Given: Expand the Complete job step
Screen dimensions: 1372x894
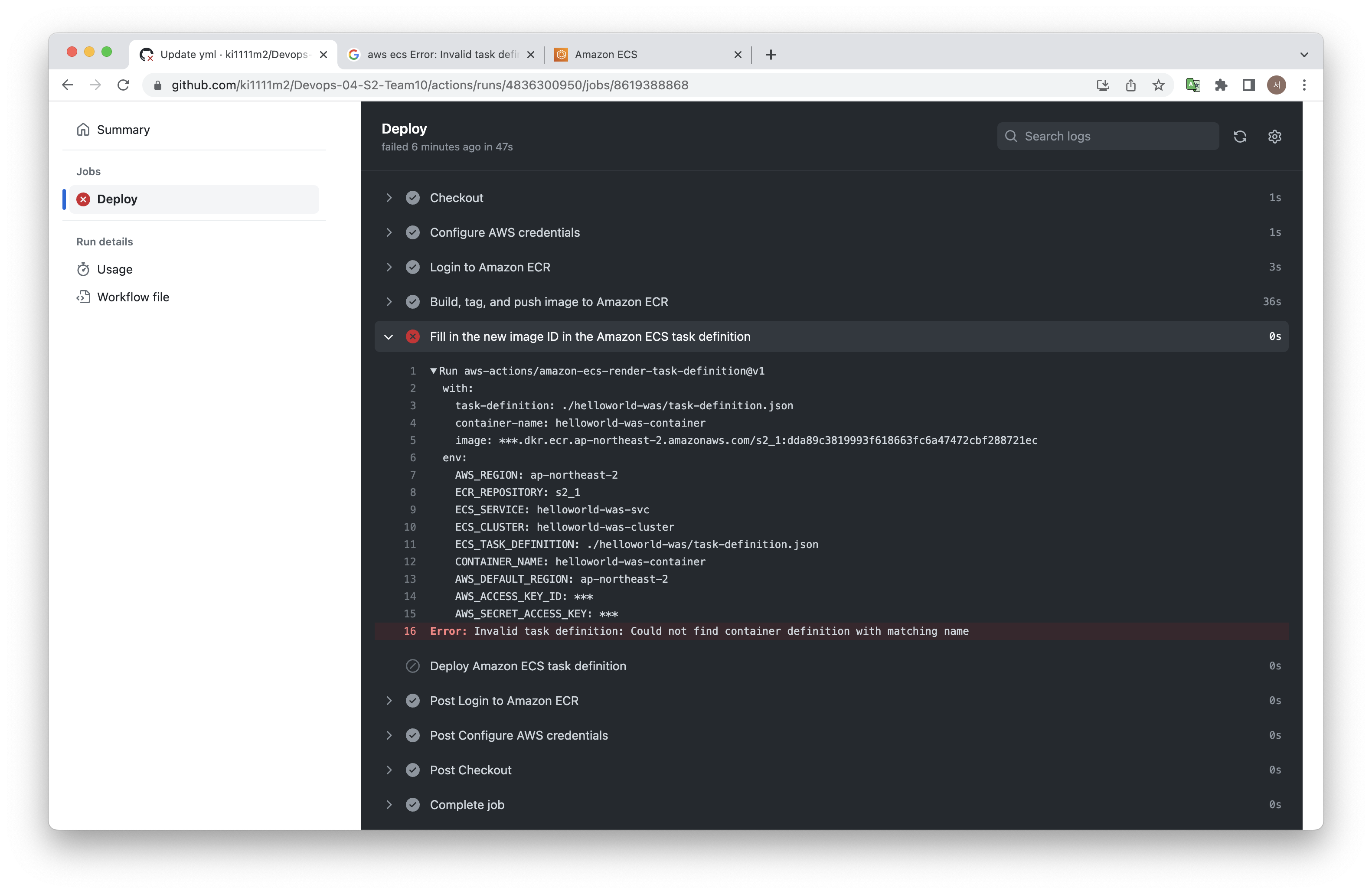Looking at the screenshot, I should [389, 805].
